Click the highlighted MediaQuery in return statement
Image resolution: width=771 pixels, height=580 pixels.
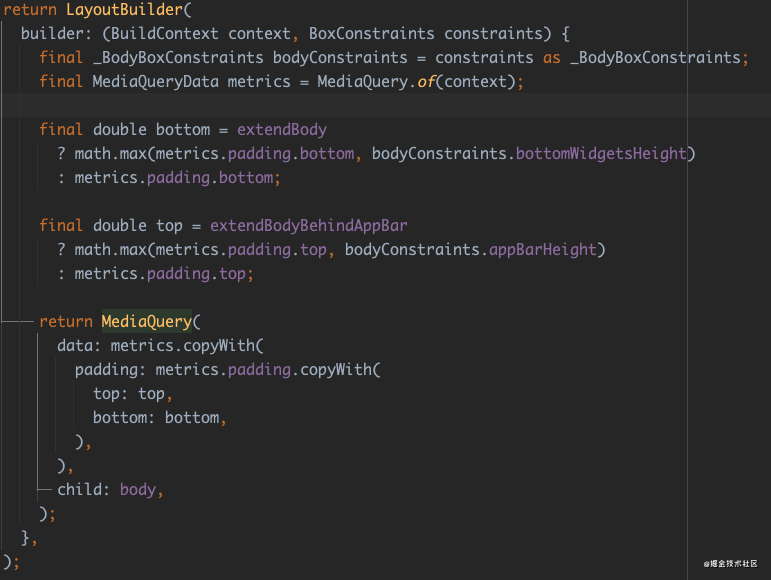[x=147, y=322]
